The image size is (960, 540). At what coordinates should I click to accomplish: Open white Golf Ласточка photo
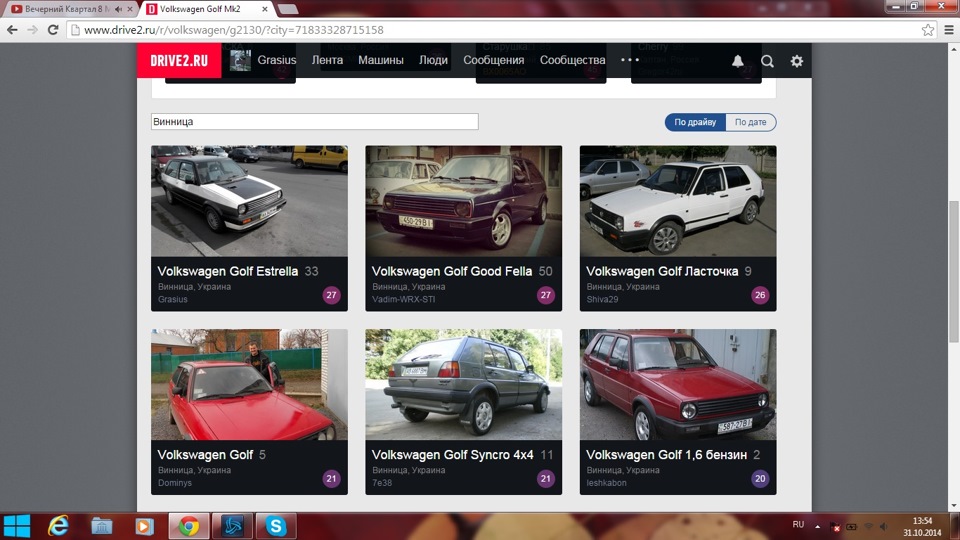click(x=678, y=201)
